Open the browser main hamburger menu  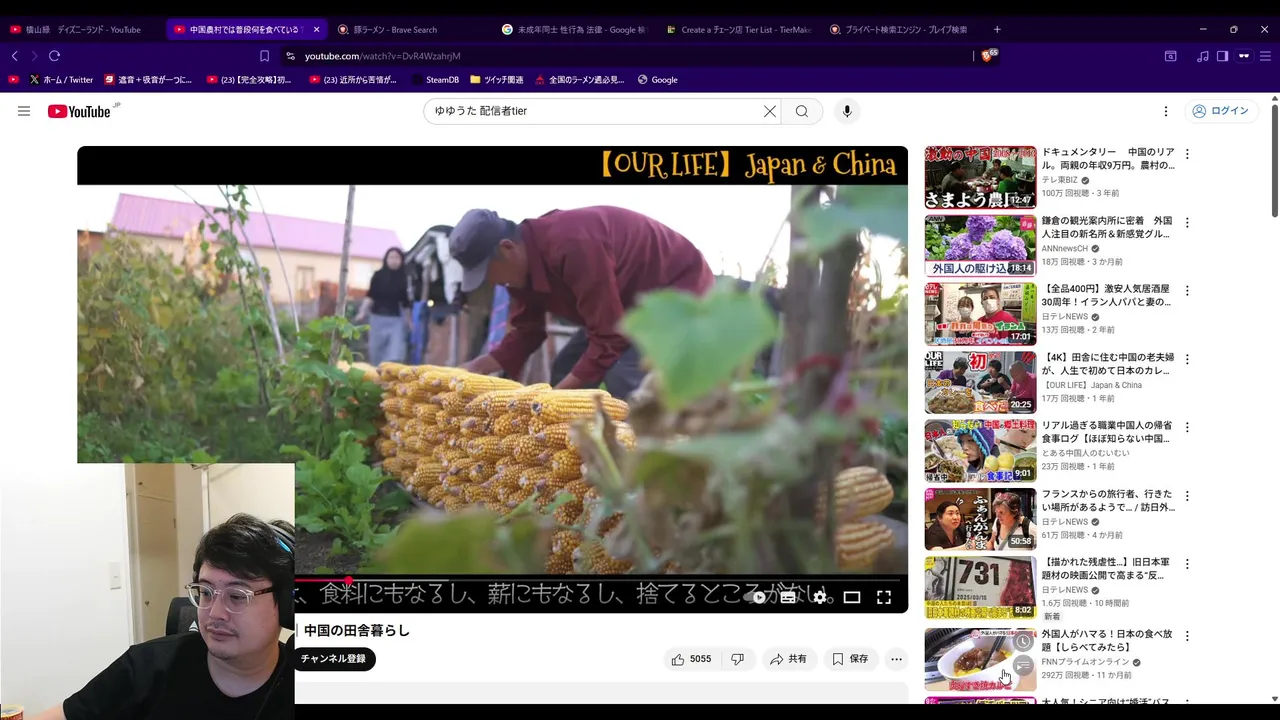pos(1266,56)
